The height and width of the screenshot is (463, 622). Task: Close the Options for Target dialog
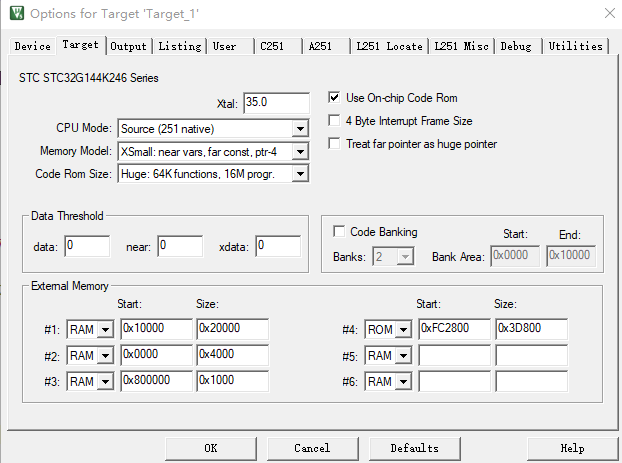click(610, 14)
